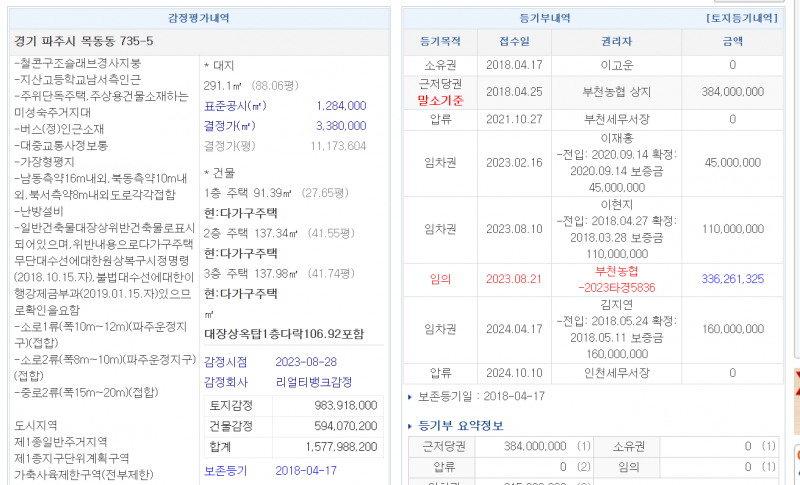Click the 보존등기 date 2018-04-17
Screen dimensions: 800x485
pyautogui.click(x=308, y=470)
